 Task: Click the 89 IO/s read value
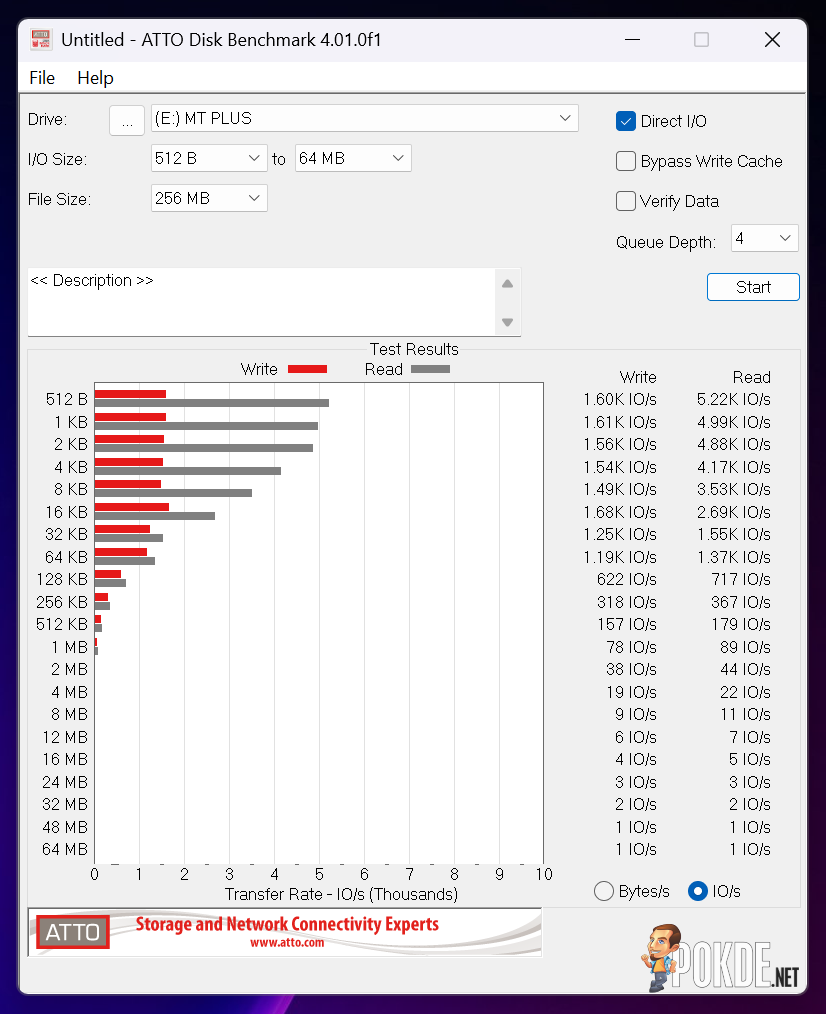[x=745, y=647]
